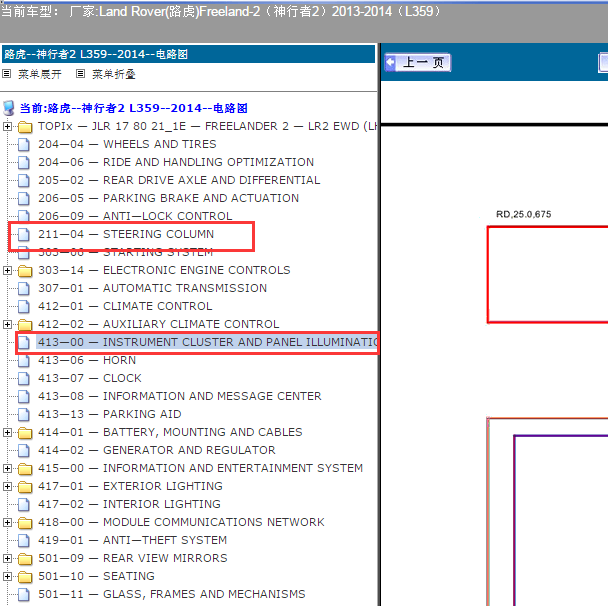Select 206-05 PARKING BRAKE AND ACTUATION
608x606 pixels.
click(x=169, y=198)
